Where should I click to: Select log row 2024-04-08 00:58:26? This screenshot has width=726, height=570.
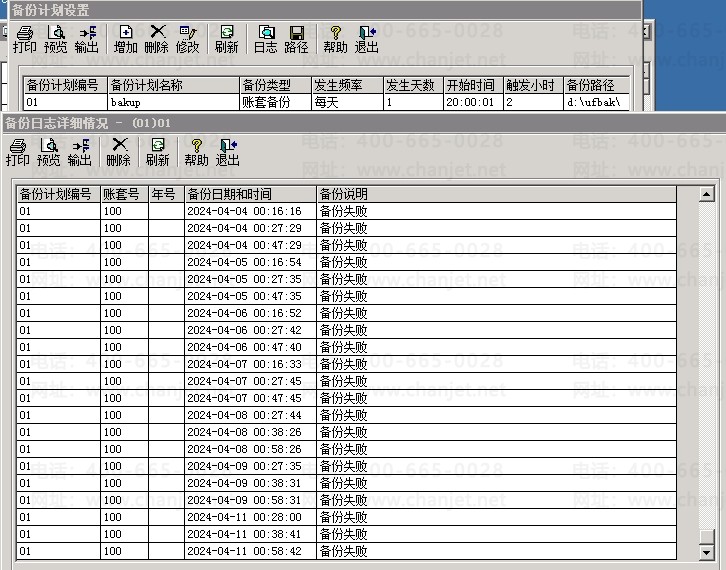tap(346, 449)
